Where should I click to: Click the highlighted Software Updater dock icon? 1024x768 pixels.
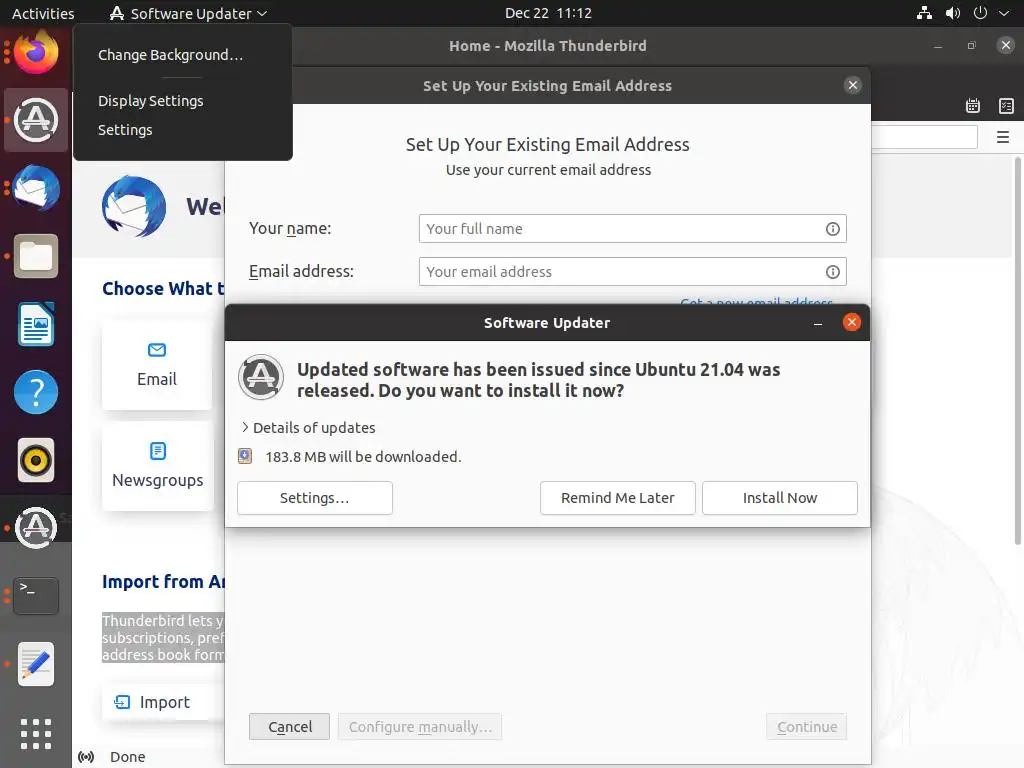click(x=36, y=120)
